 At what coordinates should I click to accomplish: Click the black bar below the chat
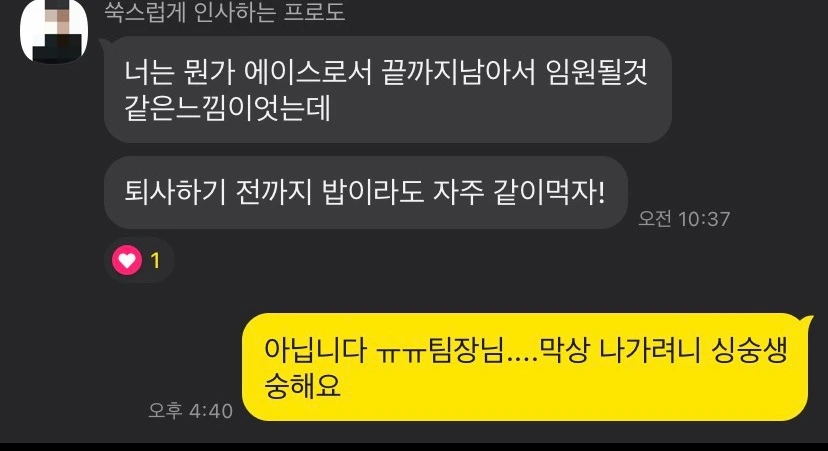414,447
